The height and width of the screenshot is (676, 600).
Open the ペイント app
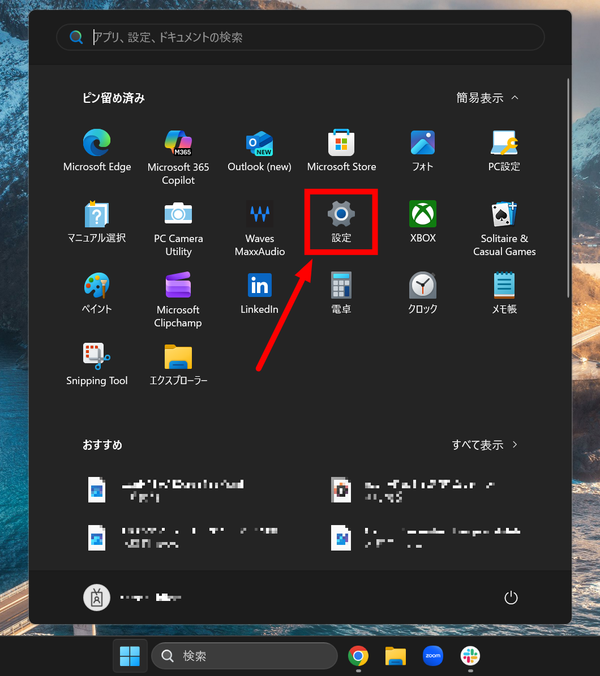[97, 293]
